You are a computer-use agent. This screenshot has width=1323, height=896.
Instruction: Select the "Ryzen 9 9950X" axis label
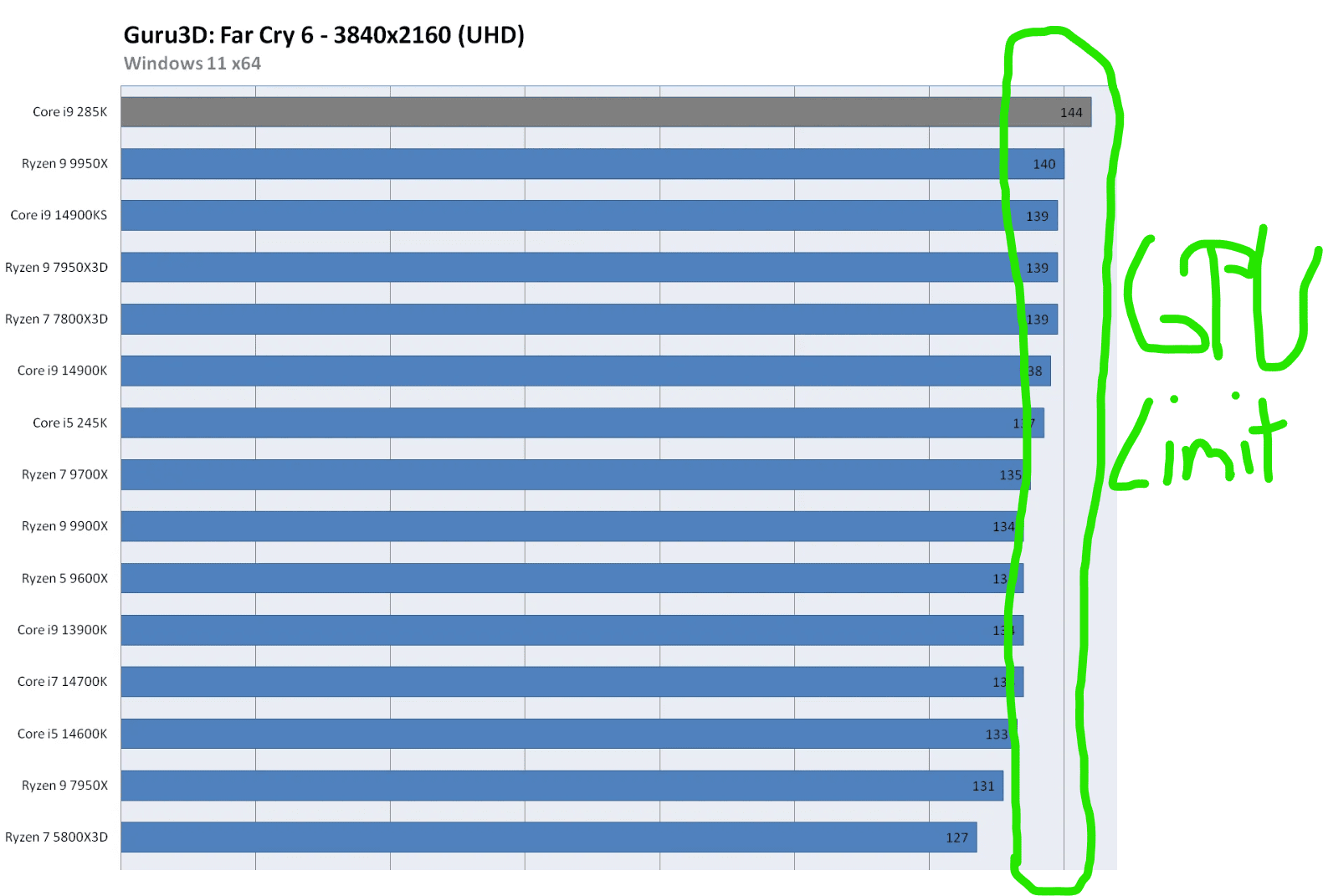tap(65, 164)
